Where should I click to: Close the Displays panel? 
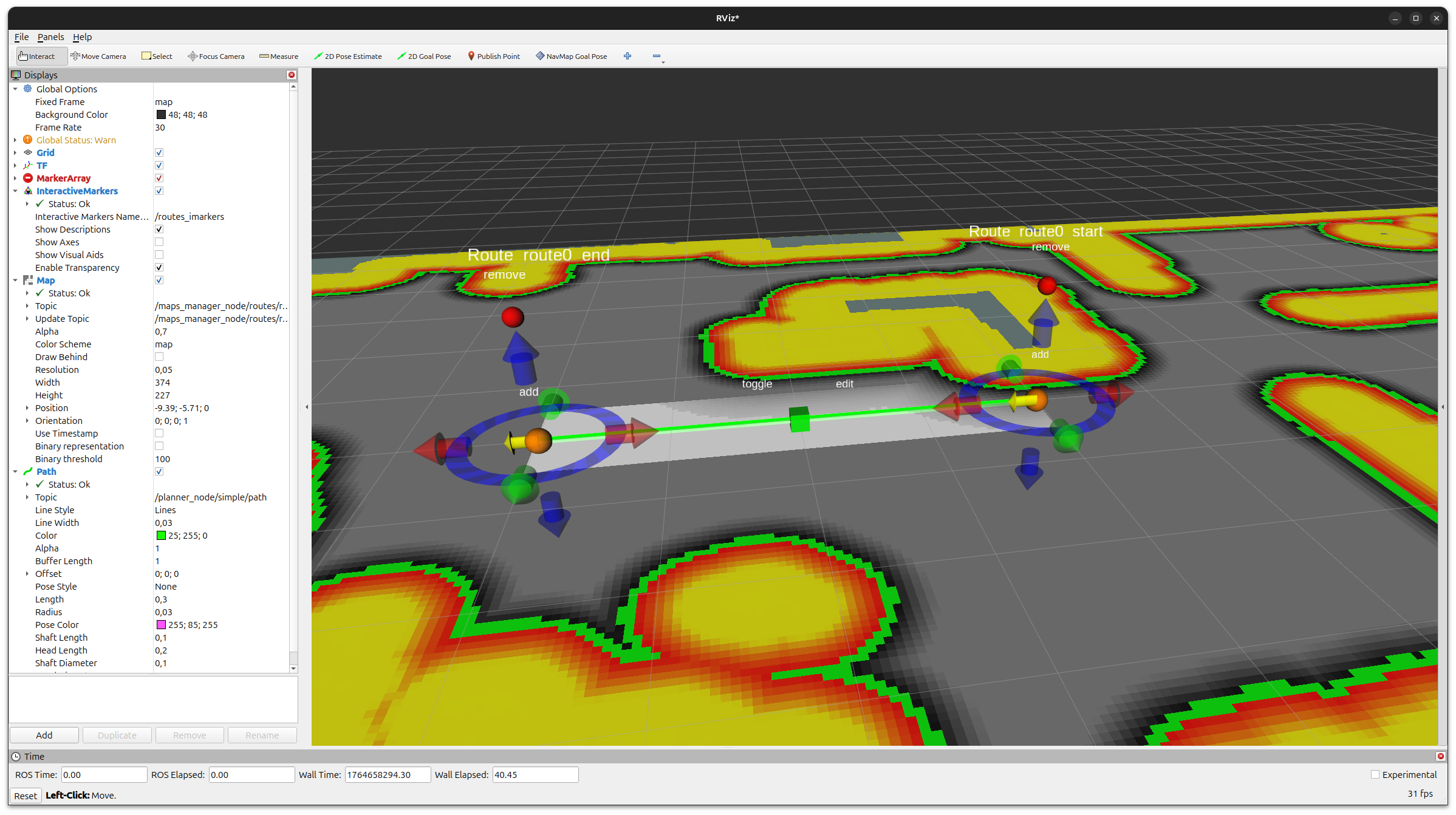coord(292,75)
